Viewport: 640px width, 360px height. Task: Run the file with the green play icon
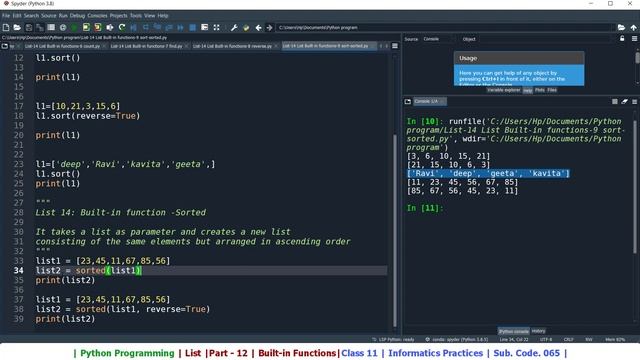click(x=74, y=27)
